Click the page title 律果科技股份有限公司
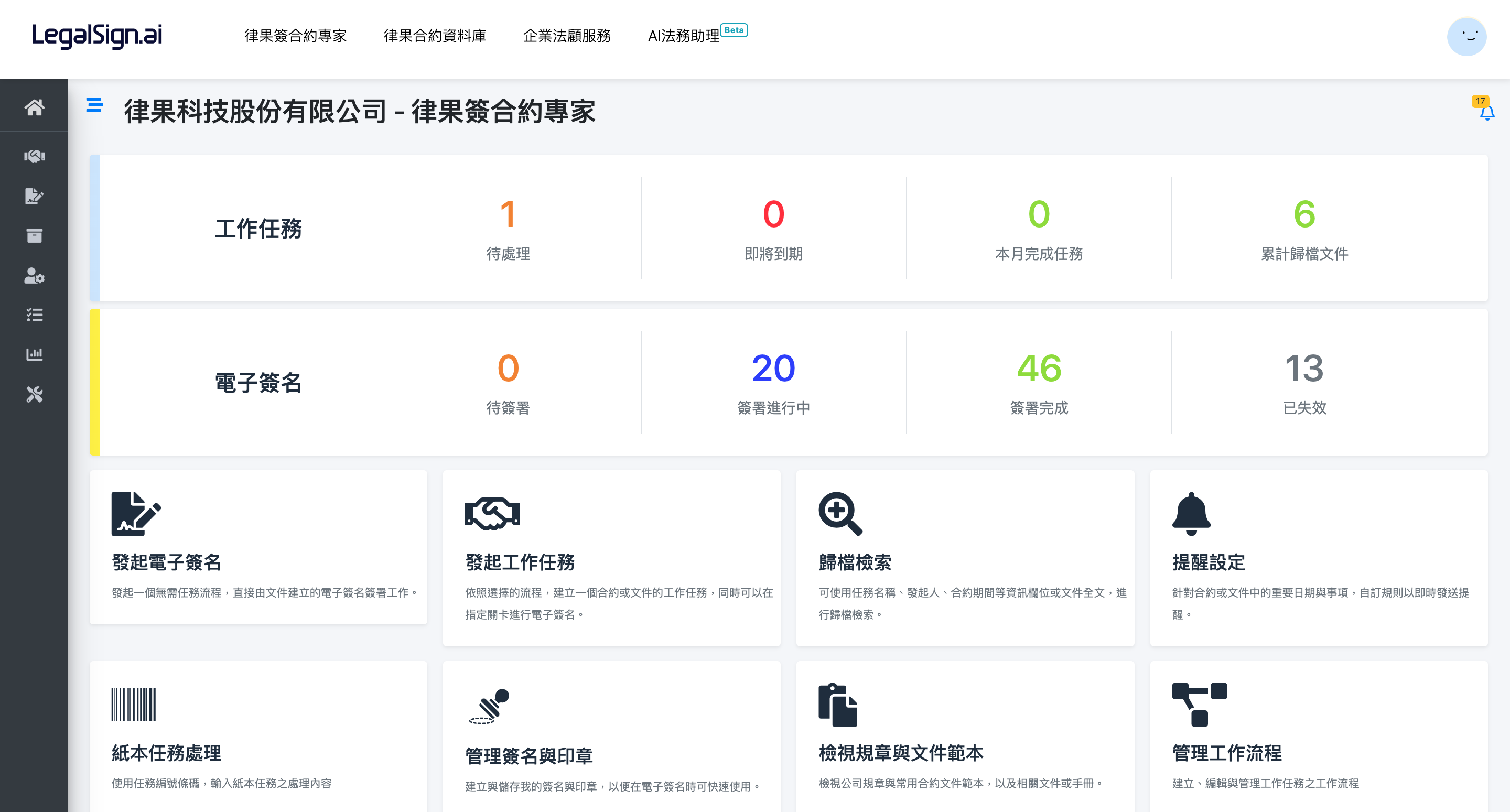This screenshot has width=1510, height=812. click(x=255, y=111)
